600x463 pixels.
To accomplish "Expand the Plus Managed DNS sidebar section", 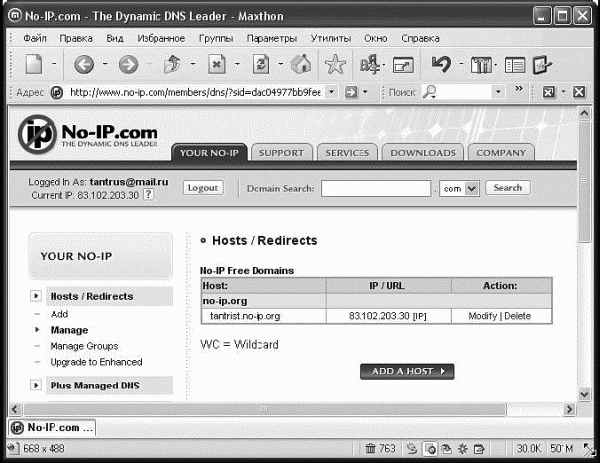I will pos(36,385).
